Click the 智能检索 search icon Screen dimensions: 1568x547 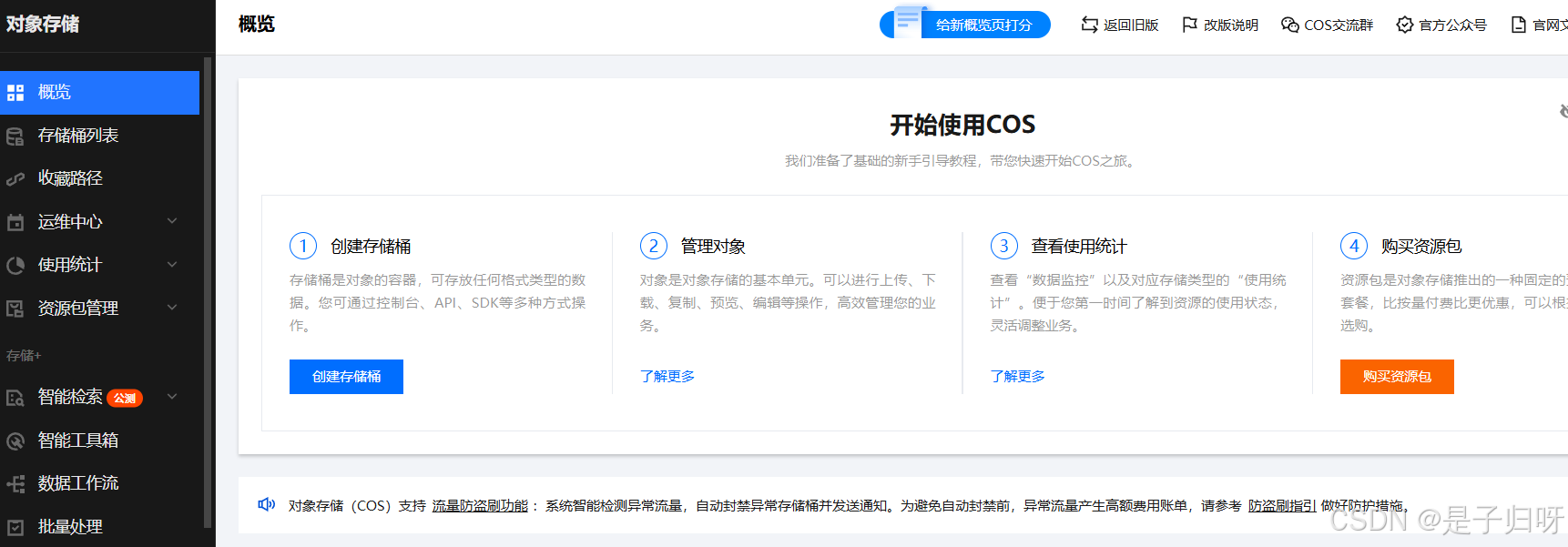click(15, 398)
